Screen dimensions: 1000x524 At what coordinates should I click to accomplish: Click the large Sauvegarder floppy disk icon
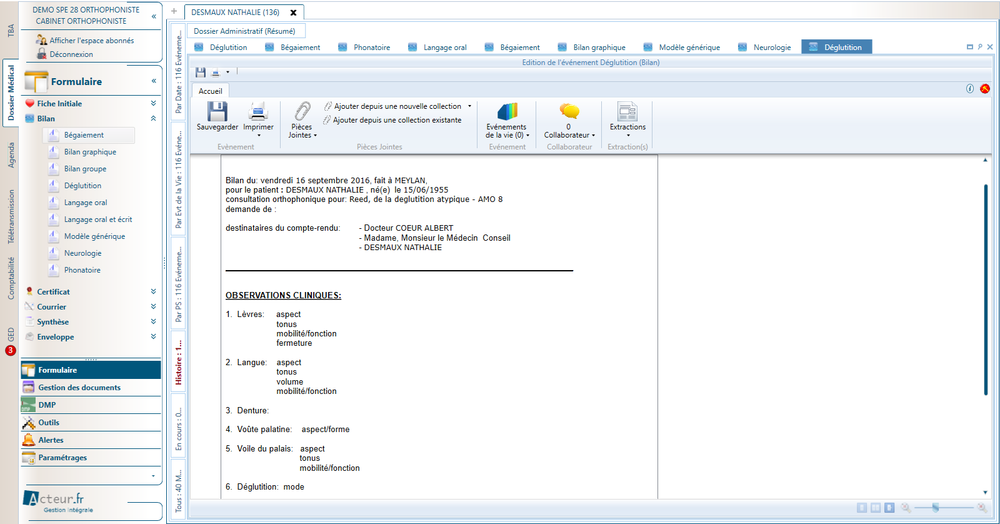click(x=217, y=111)
